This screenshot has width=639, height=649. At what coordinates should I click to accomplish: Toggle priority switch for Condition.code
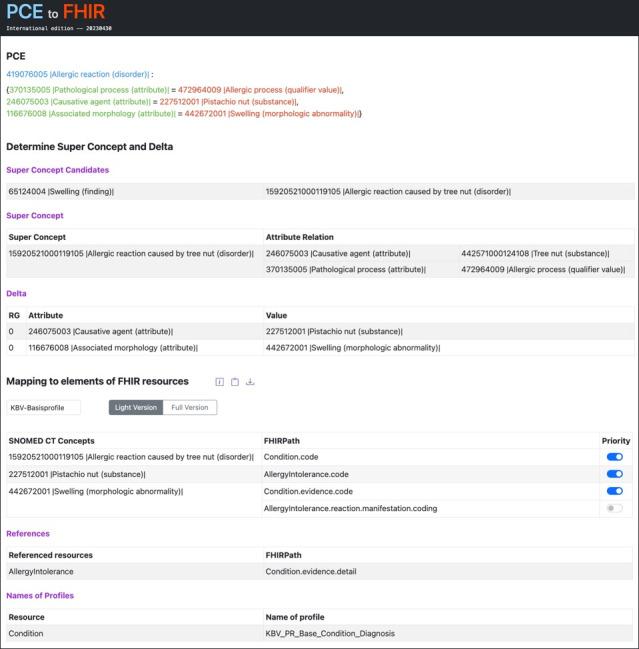(x=614, y=457)
